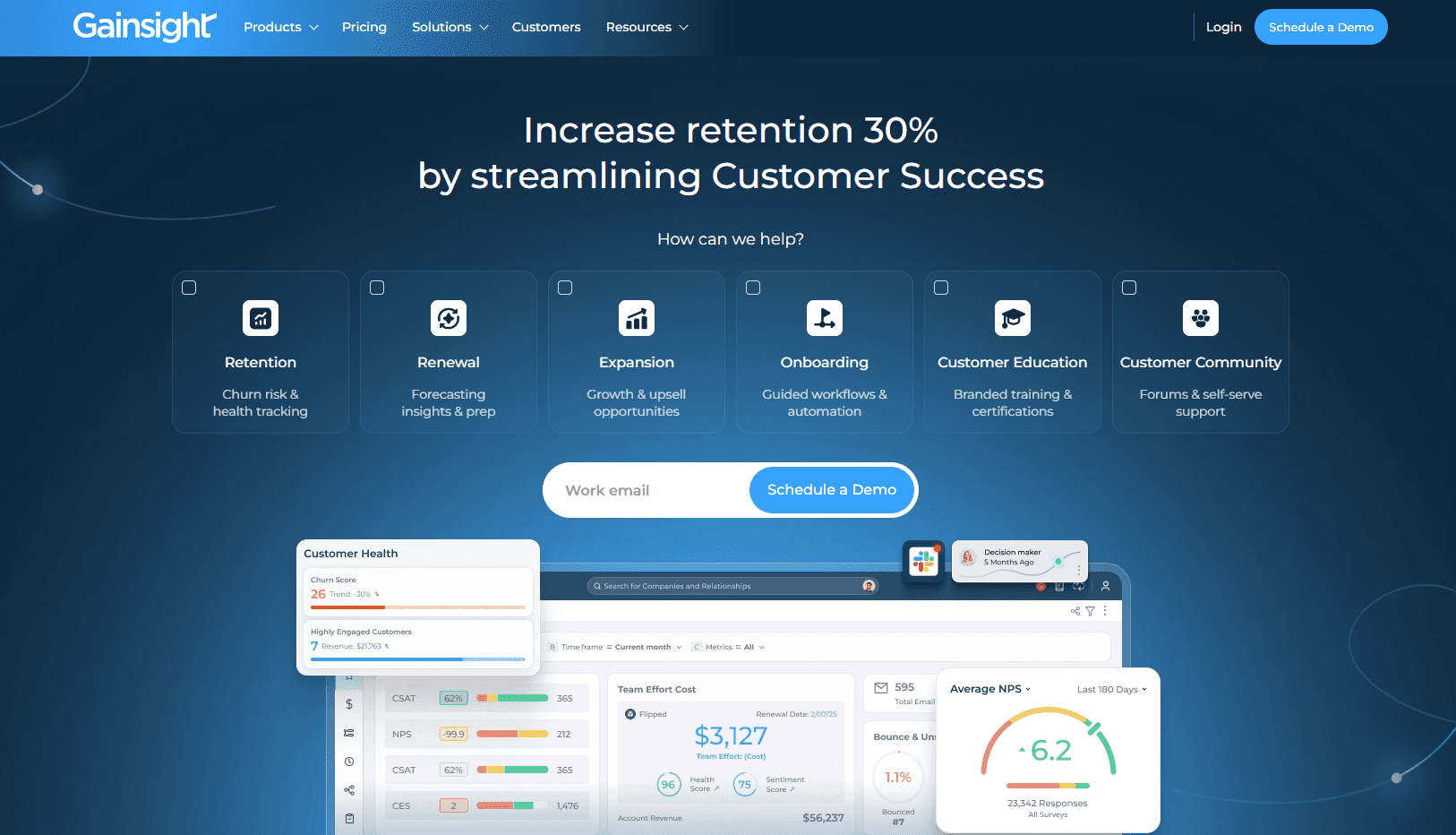Expand the Products menu
Screen dimensions: 1456x835
(281, 27)
